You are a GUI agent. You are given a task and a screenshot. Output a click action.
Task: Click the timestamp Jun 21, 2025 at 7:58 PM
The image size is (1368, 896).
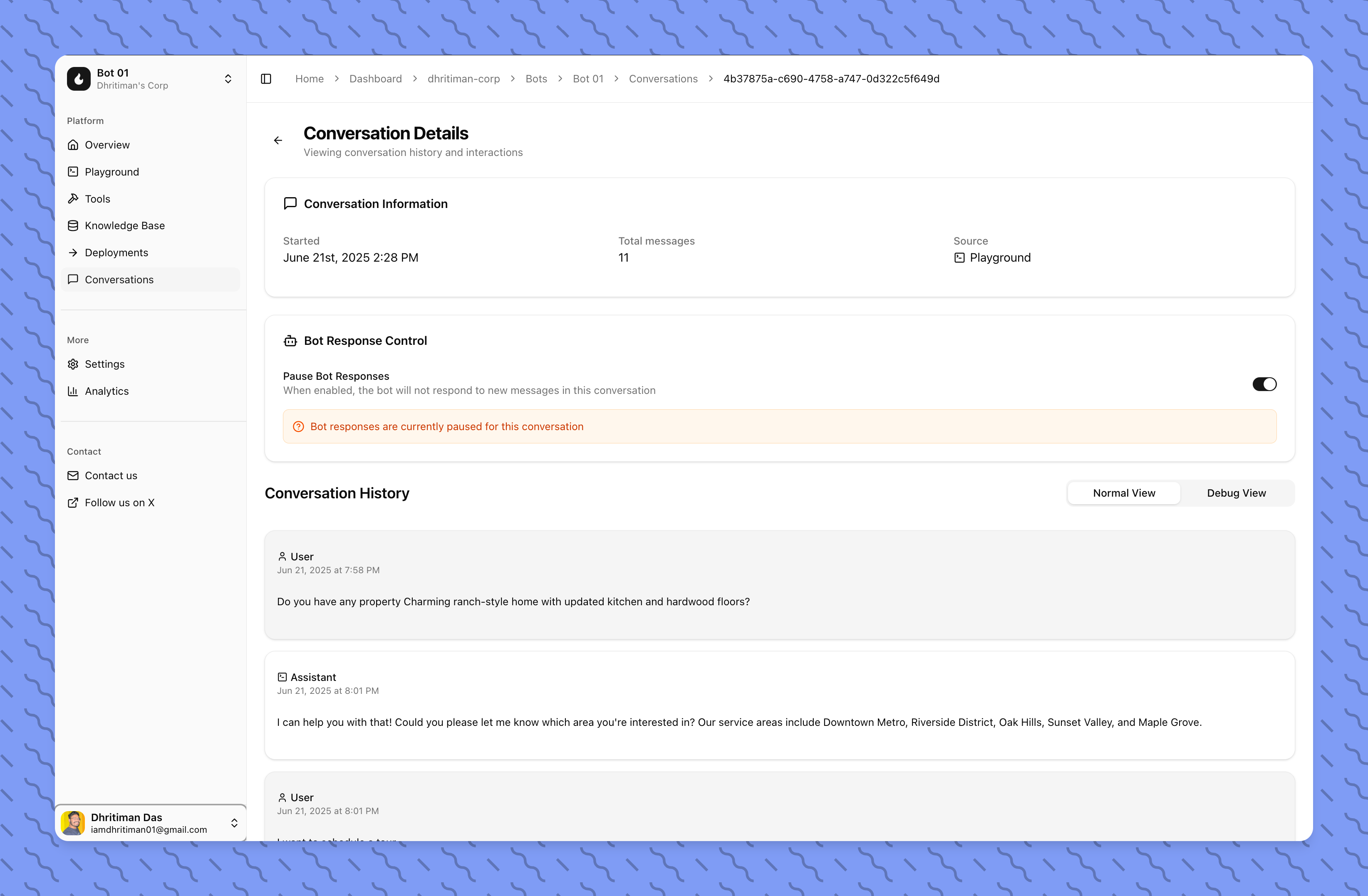(328, 570)
